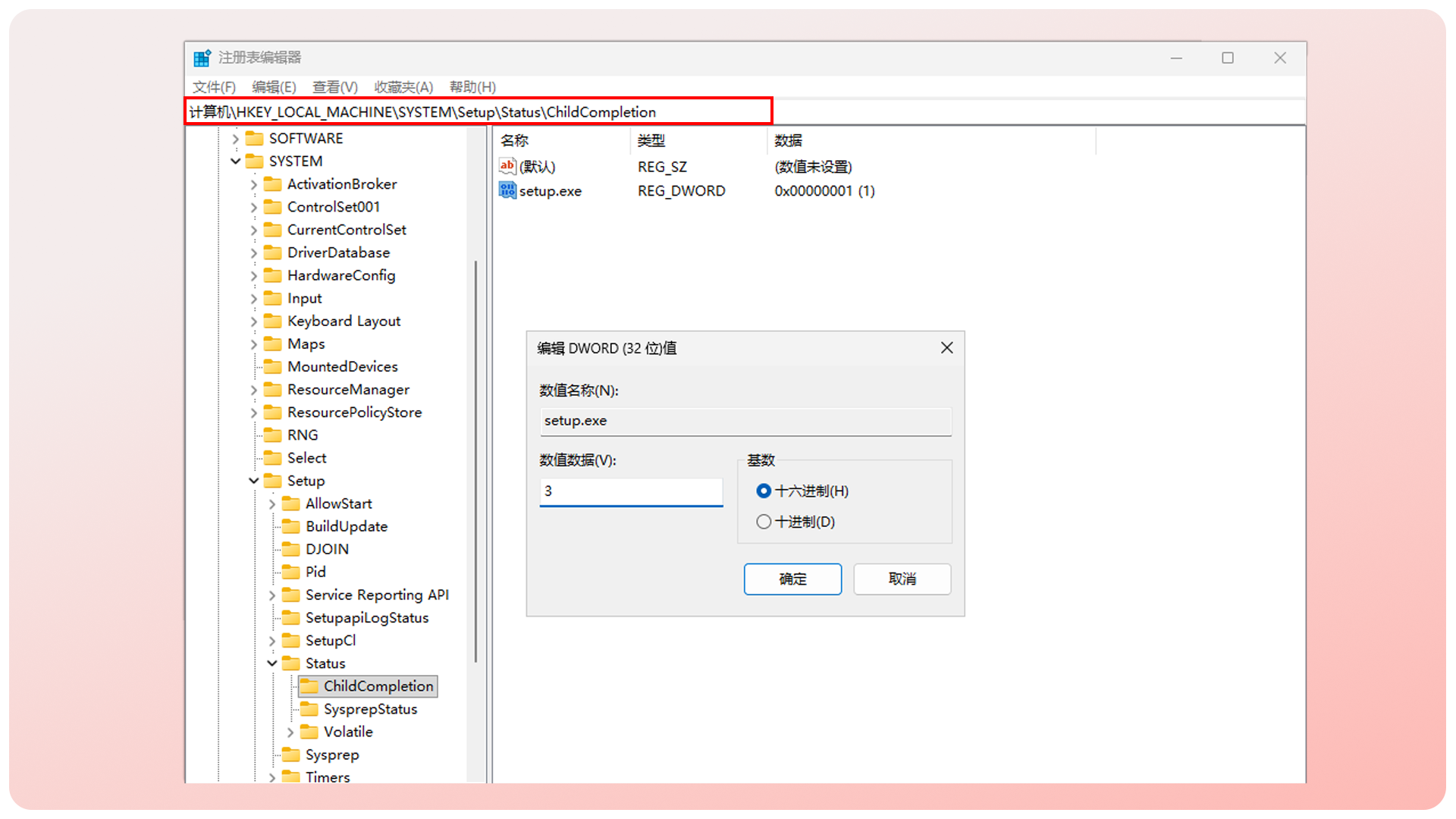Image resolution: width=1456 pixels, height=819 pixels.
Task: Expand the Service Reporting API key
Action: 272,595
